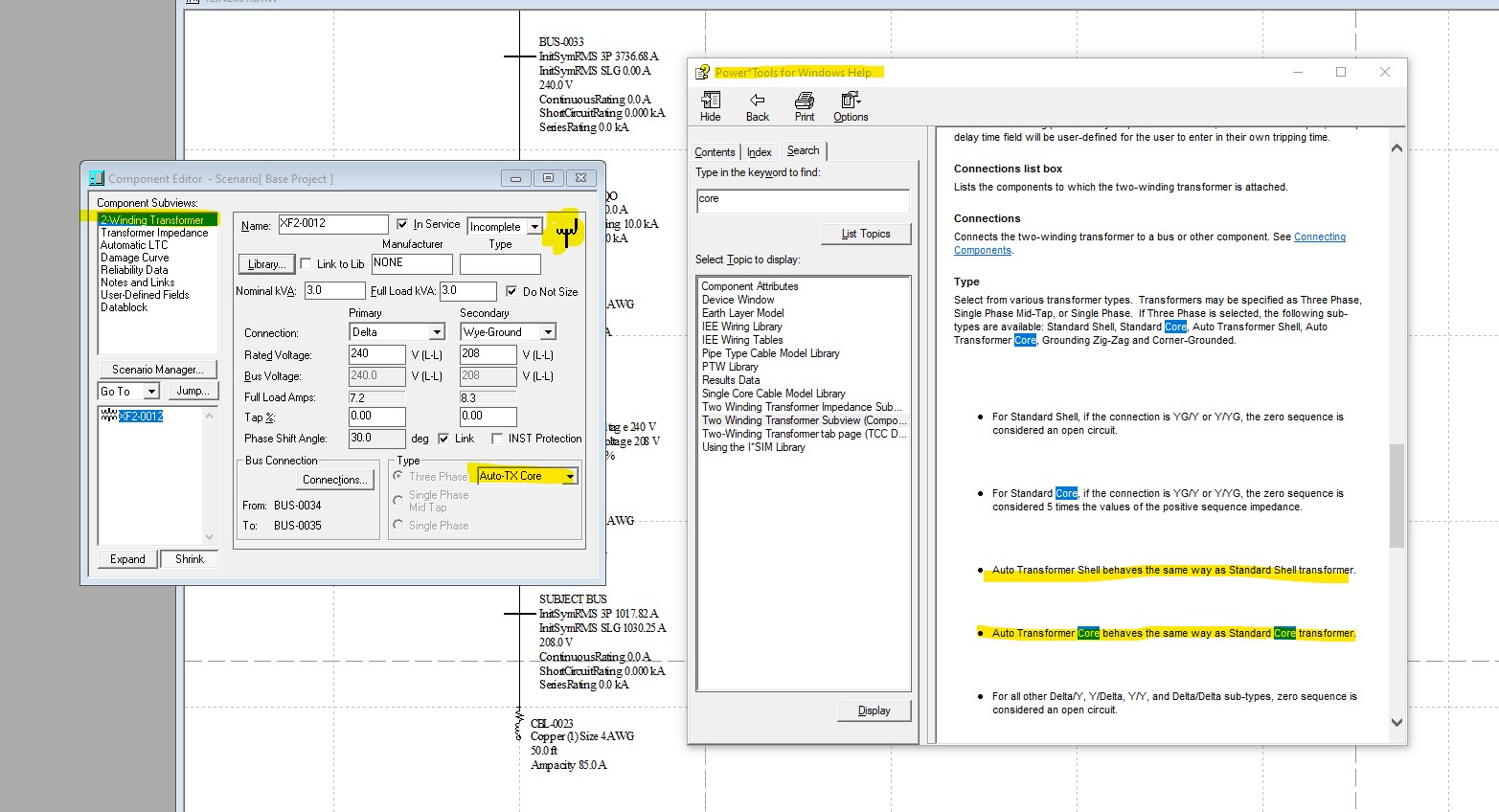
Task: Enable the Link to Lib checkbox
Action: (x=306, y=264)
